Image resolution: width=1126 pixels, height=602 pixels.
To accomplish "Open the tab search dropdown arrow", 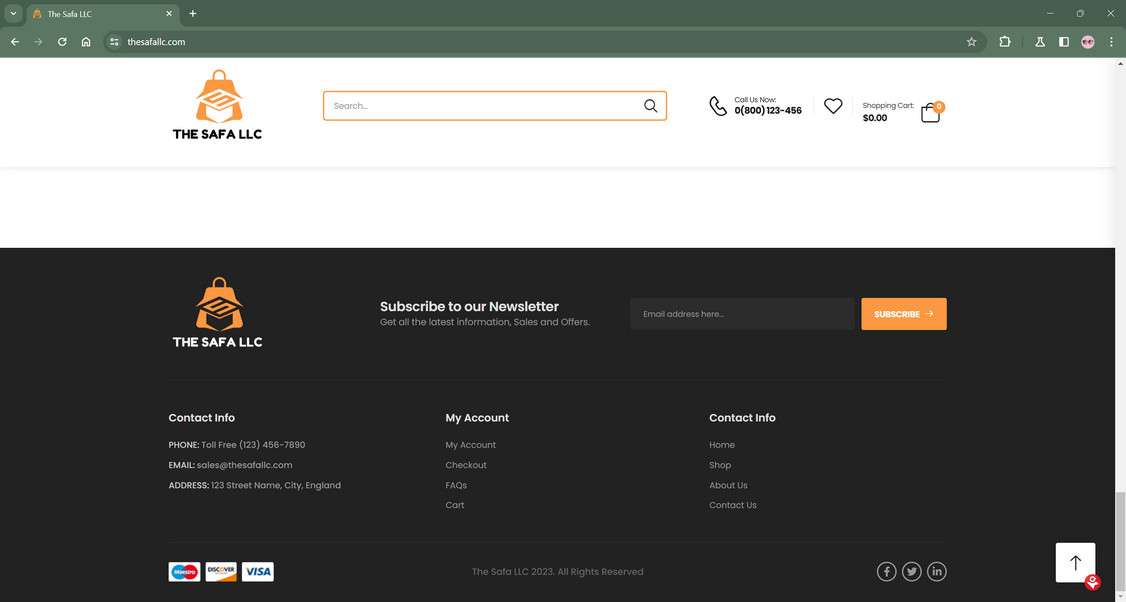I will pyautogui.click(x=13, y=14).
